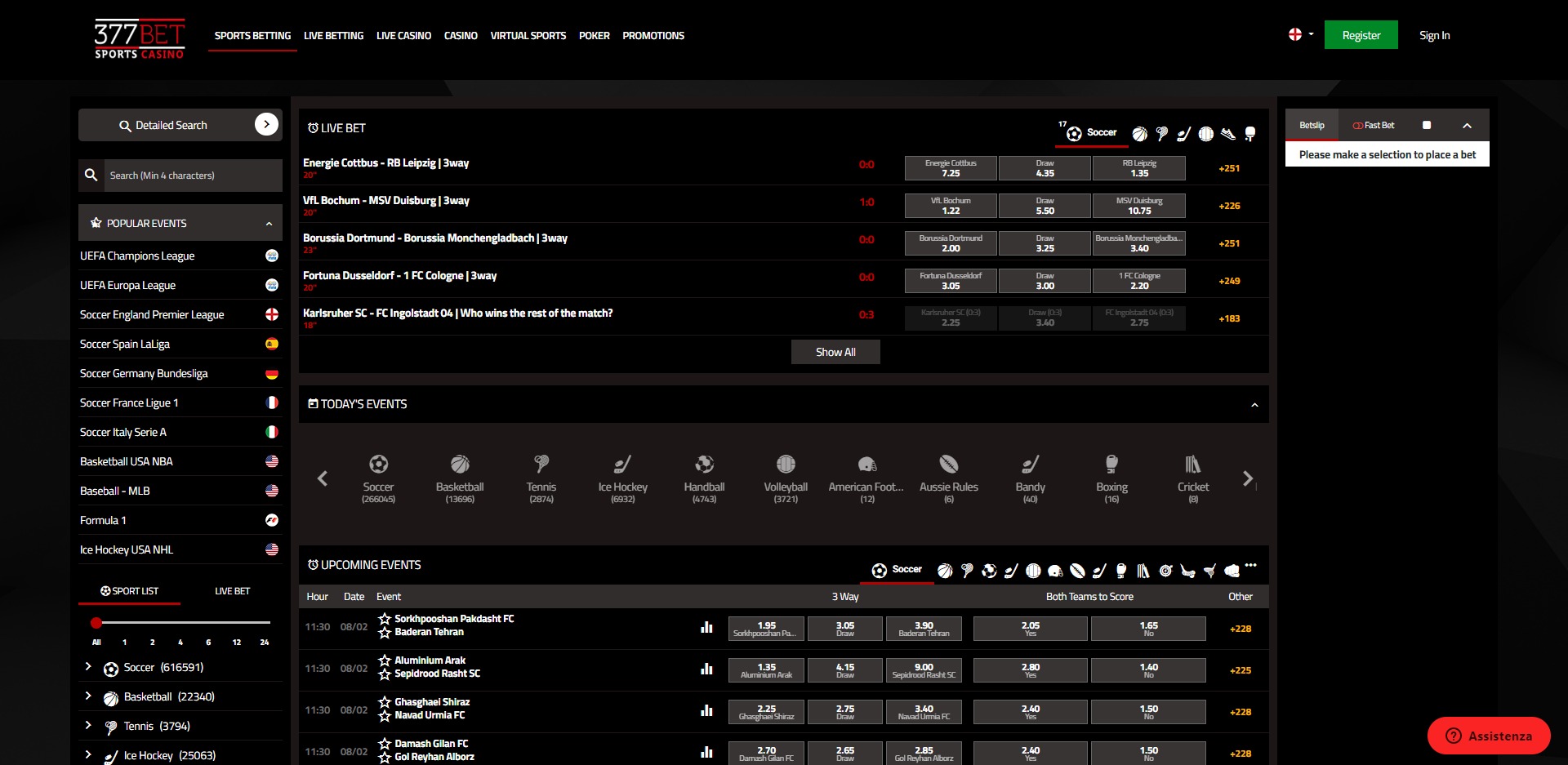This screenshot has height=765, width=1568.
Task: Open the Assistenza help button
Action: [1489, 736]
